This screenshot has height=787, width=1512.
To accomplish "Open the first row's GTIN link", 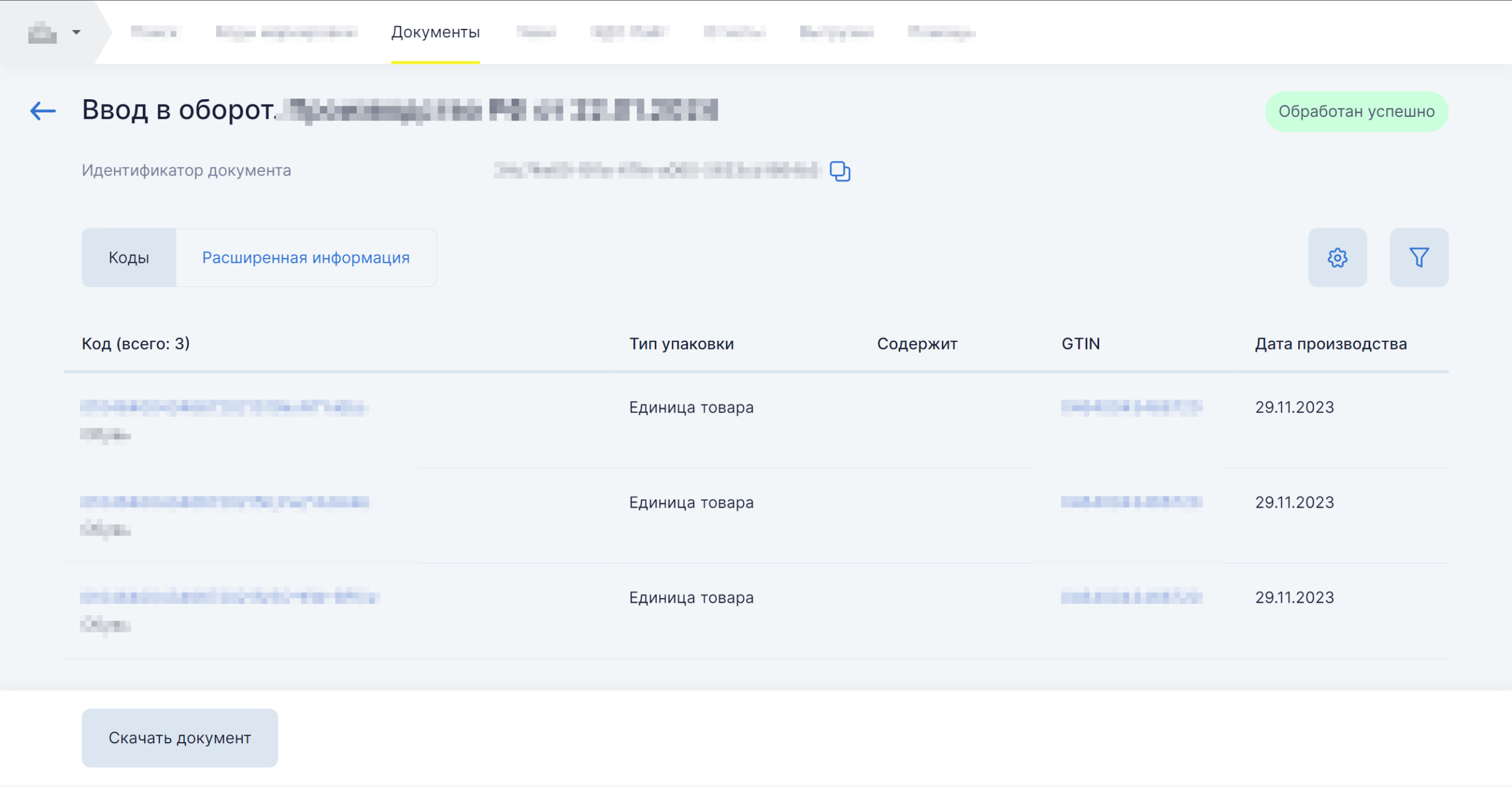I will [x=1131, y=407].
